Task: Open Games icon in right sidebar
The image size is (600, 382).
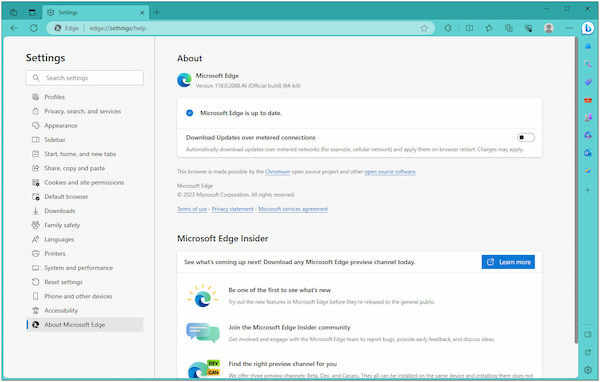Action: 588,118
